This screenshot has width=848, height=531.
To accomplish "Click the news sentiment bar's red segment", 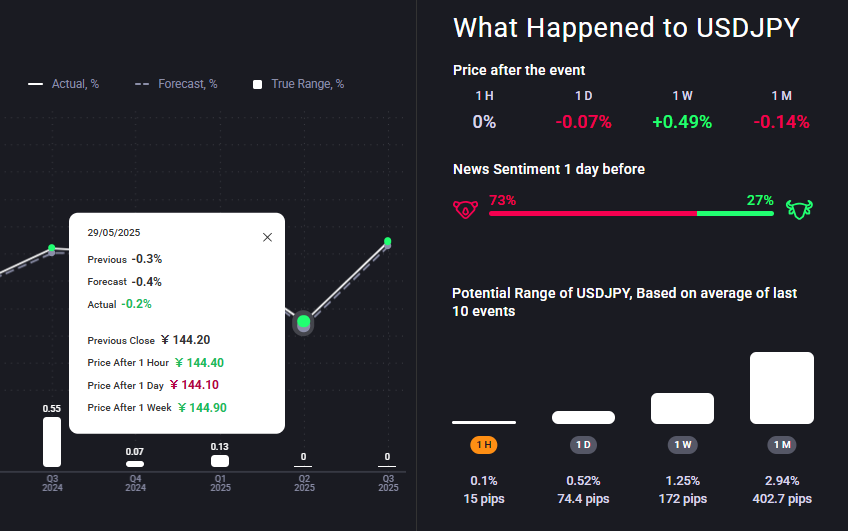I will click(x=592, y=213).
